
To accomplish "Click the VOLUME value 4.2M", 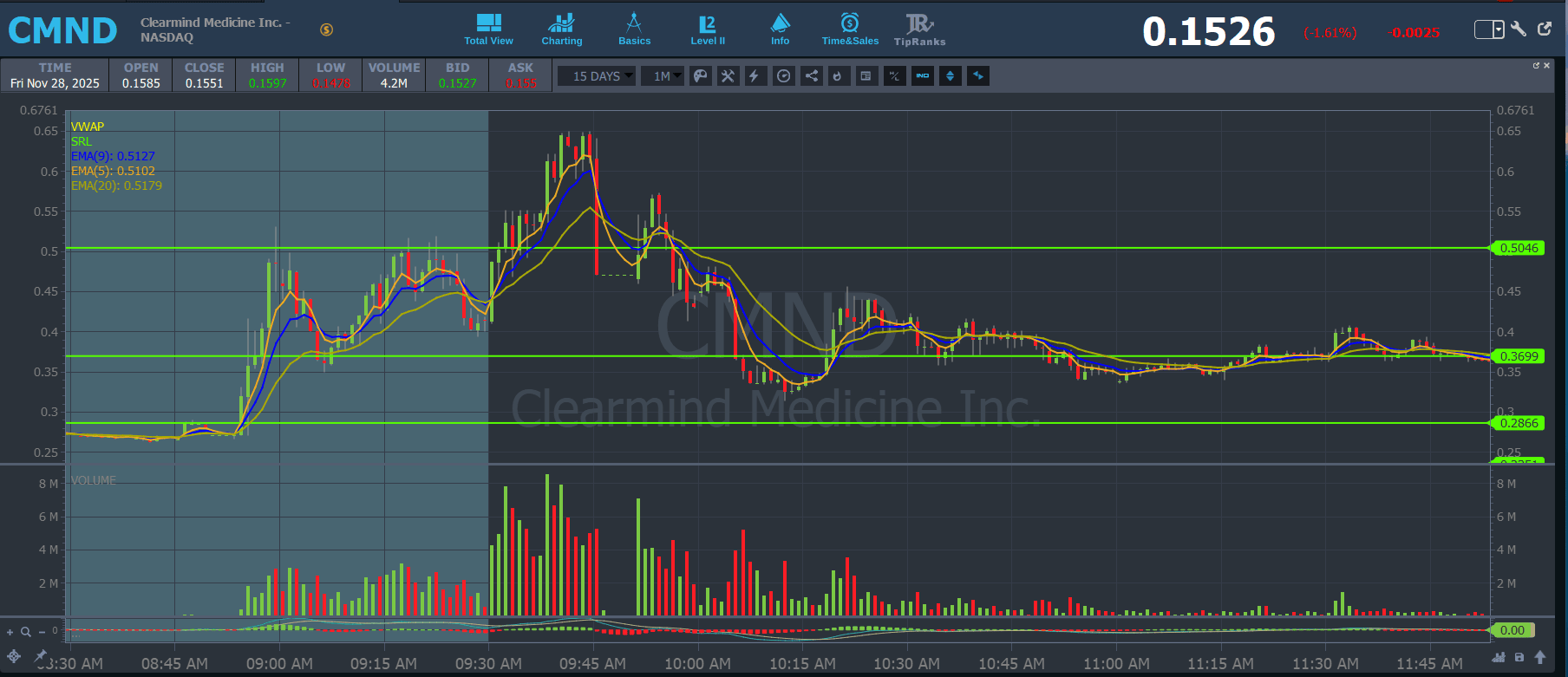I will (395, 83).
